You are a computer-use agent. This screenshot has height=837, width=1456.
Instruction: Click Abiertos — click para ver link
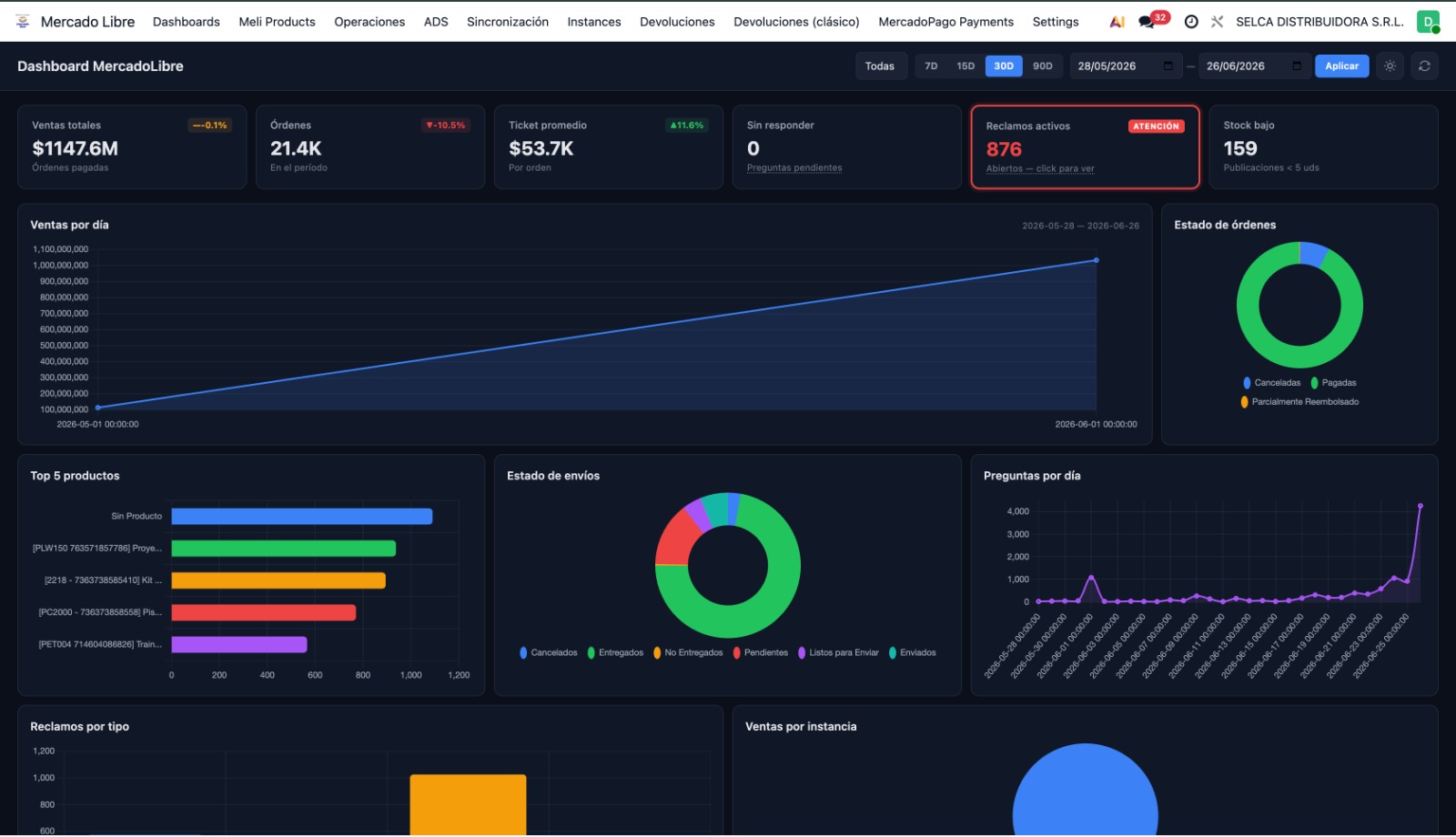pos(1040,168)
